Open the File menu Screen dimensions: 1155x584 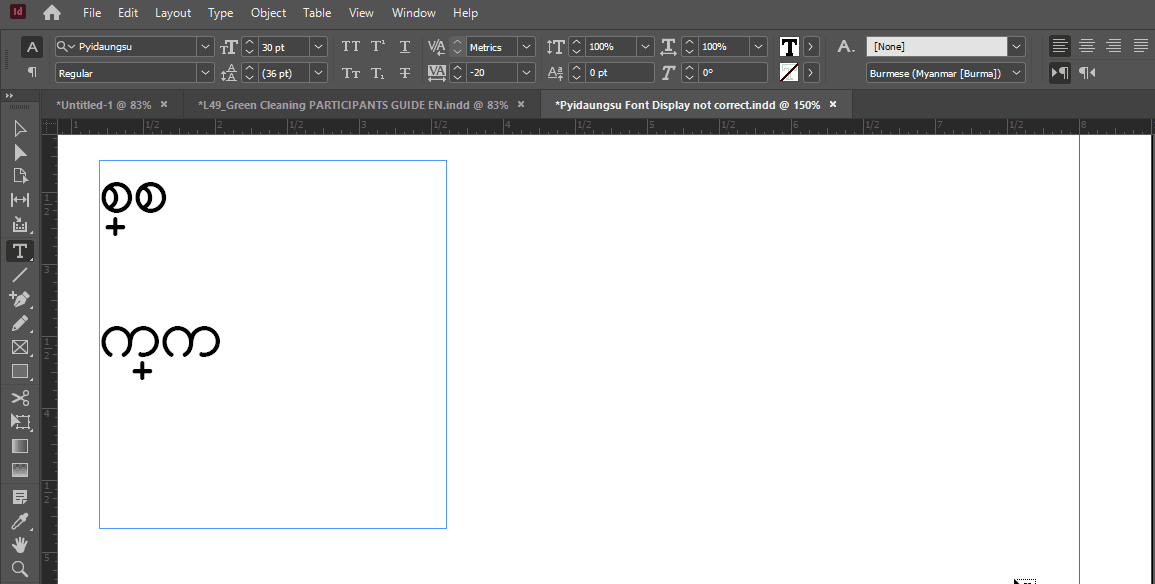click(92, 13)
